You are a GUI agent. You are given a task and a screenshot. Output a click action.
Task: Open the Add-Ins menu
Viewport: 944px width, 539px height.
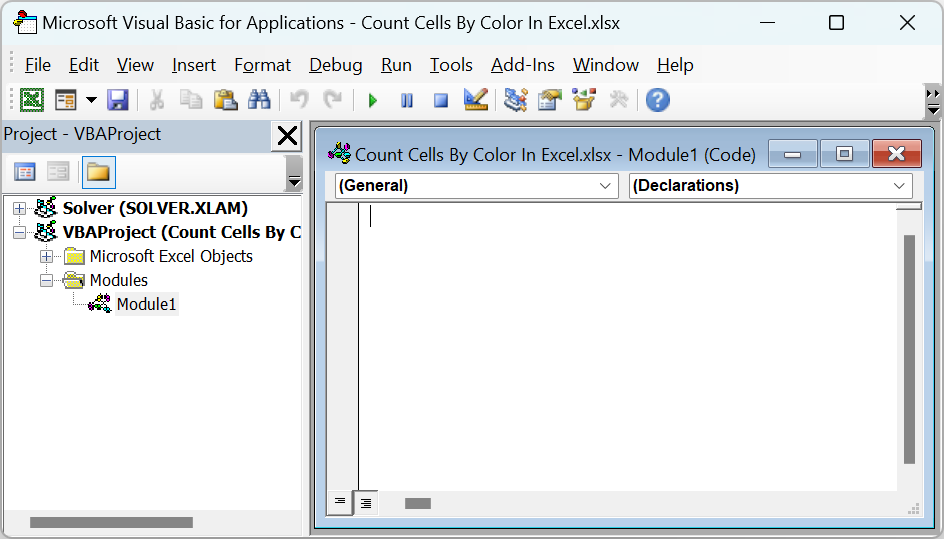(523, 65)
